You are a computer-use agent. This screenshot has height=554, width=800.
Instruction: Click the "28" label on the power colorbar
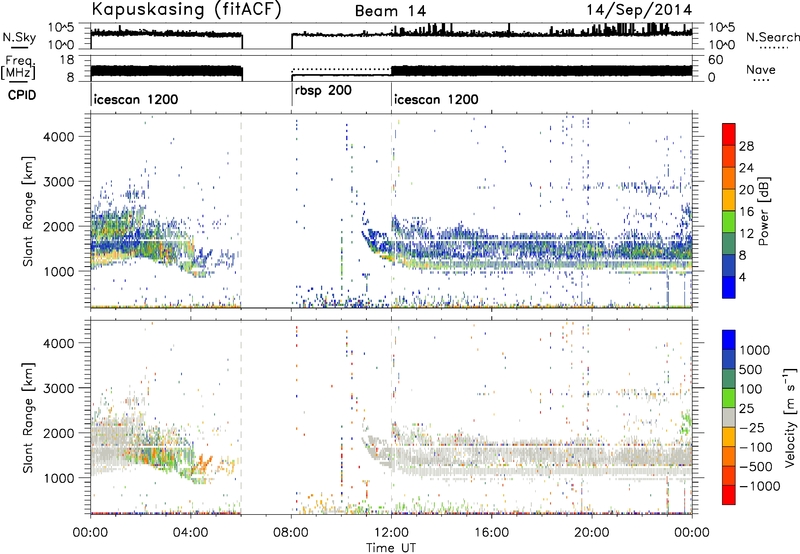[746, 146]
